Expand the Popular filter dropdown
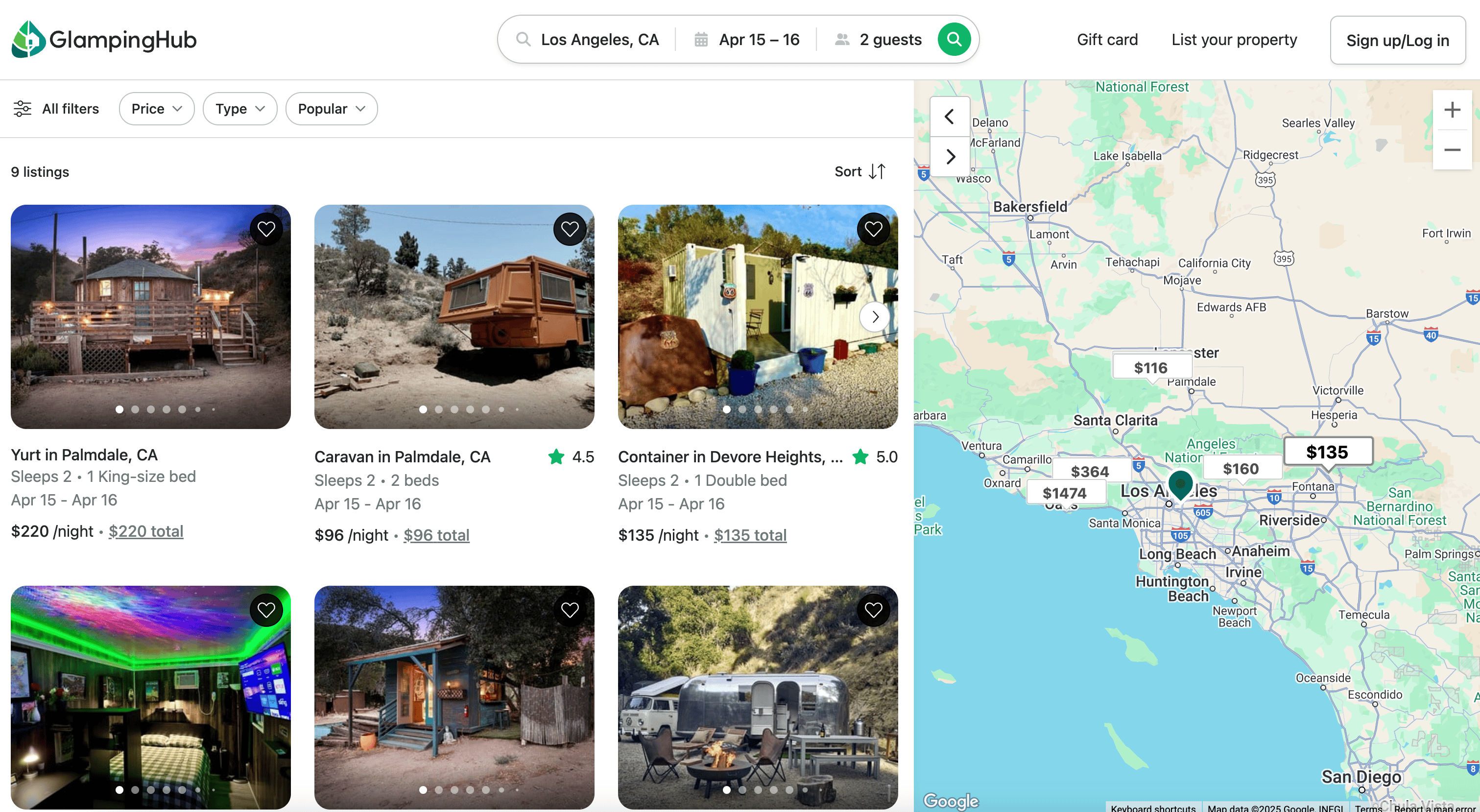 tap(331, 109)
